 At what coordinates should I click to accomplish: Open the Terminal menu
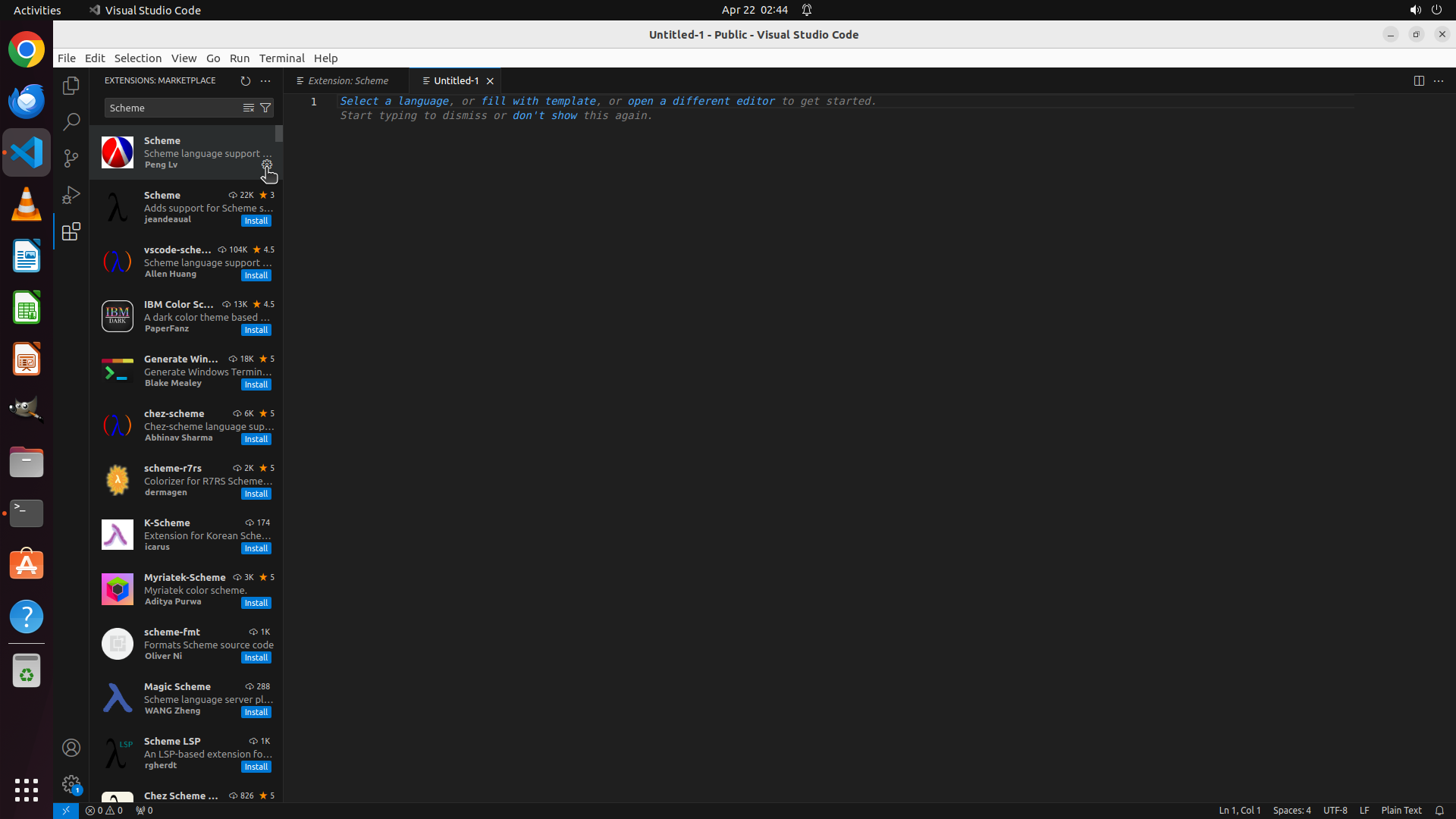[281, 58]
